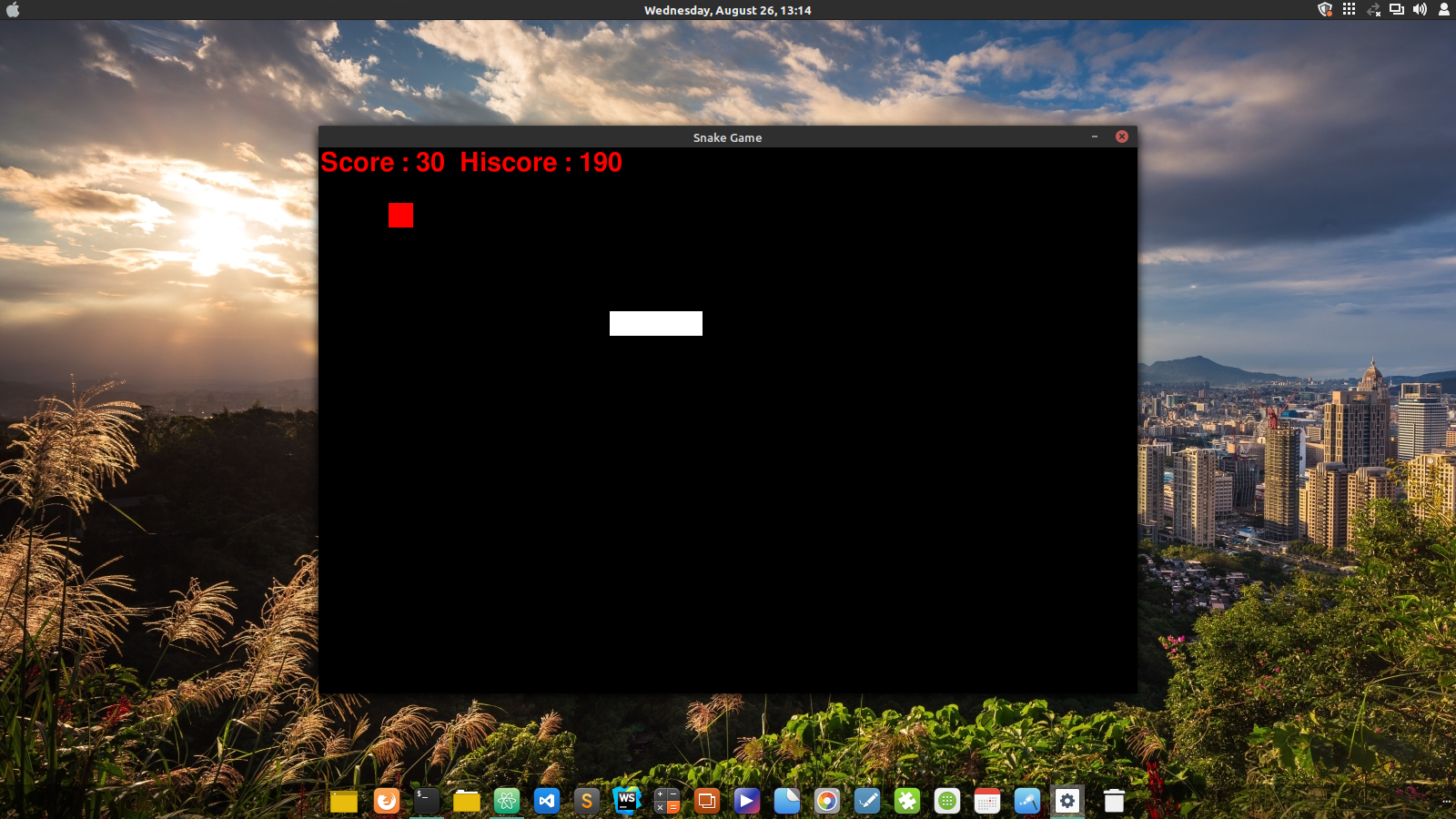Image resolution: width=1456 pixels, height=819 pixels.
Task: Open the Calendar application from the dock
Action: point(987,802)
